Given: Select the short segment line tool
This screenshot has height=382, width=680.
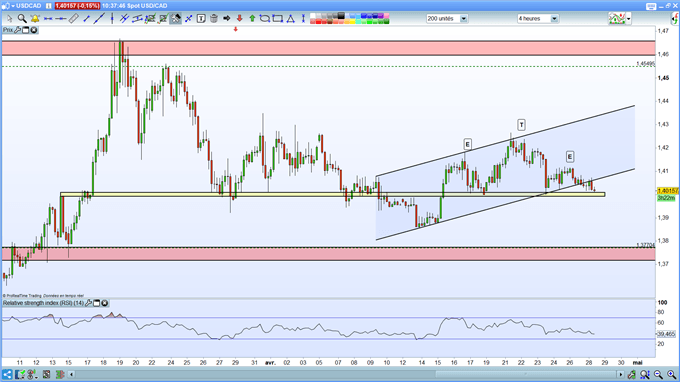Looking at the screenshot, I should click(86, 19).
